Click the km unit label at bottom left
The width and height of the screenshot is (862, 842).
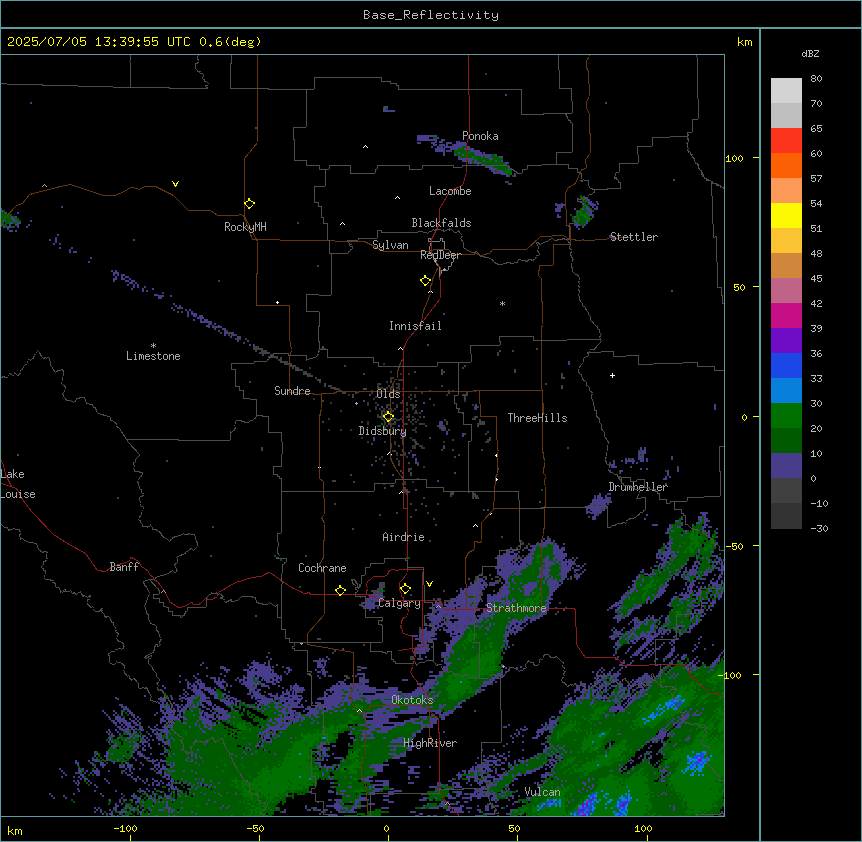[15, 831]
